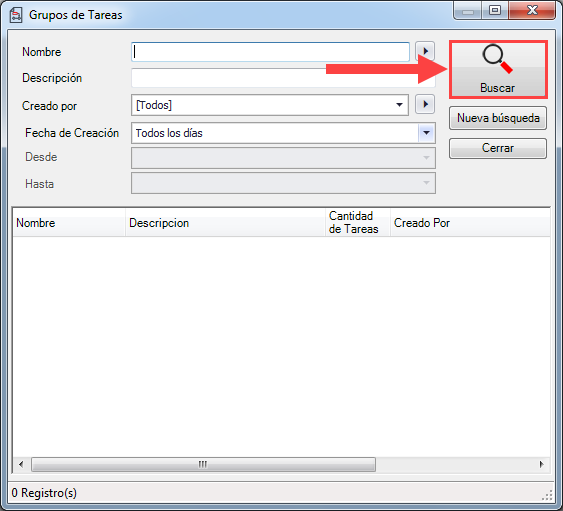Screen dimensions: 563x511
Task: Click the Creado Por column header
Action: [470, 223]
